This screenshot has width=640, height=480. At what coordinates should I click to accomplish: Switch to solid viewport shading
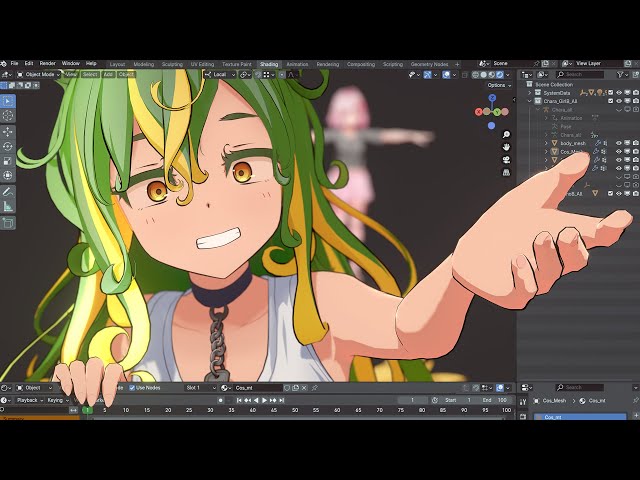(x=484, y=75)
